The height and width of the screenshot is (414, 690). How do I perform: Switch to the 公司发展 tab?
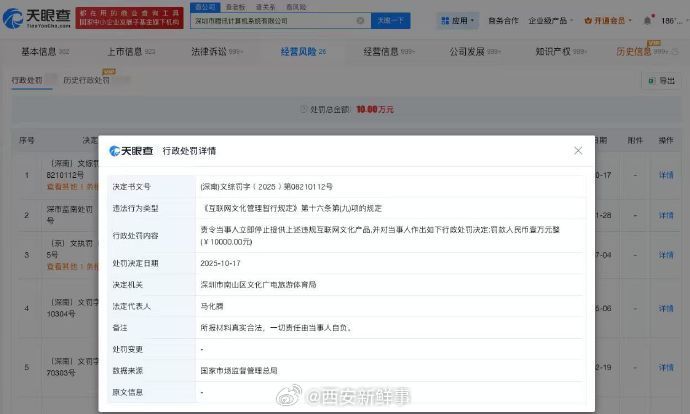475,51
